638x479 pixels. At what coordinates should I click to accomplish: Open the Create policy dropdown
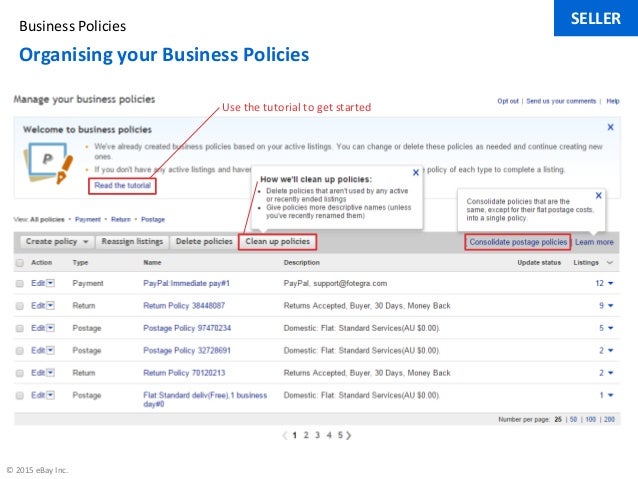pos(57,242)
